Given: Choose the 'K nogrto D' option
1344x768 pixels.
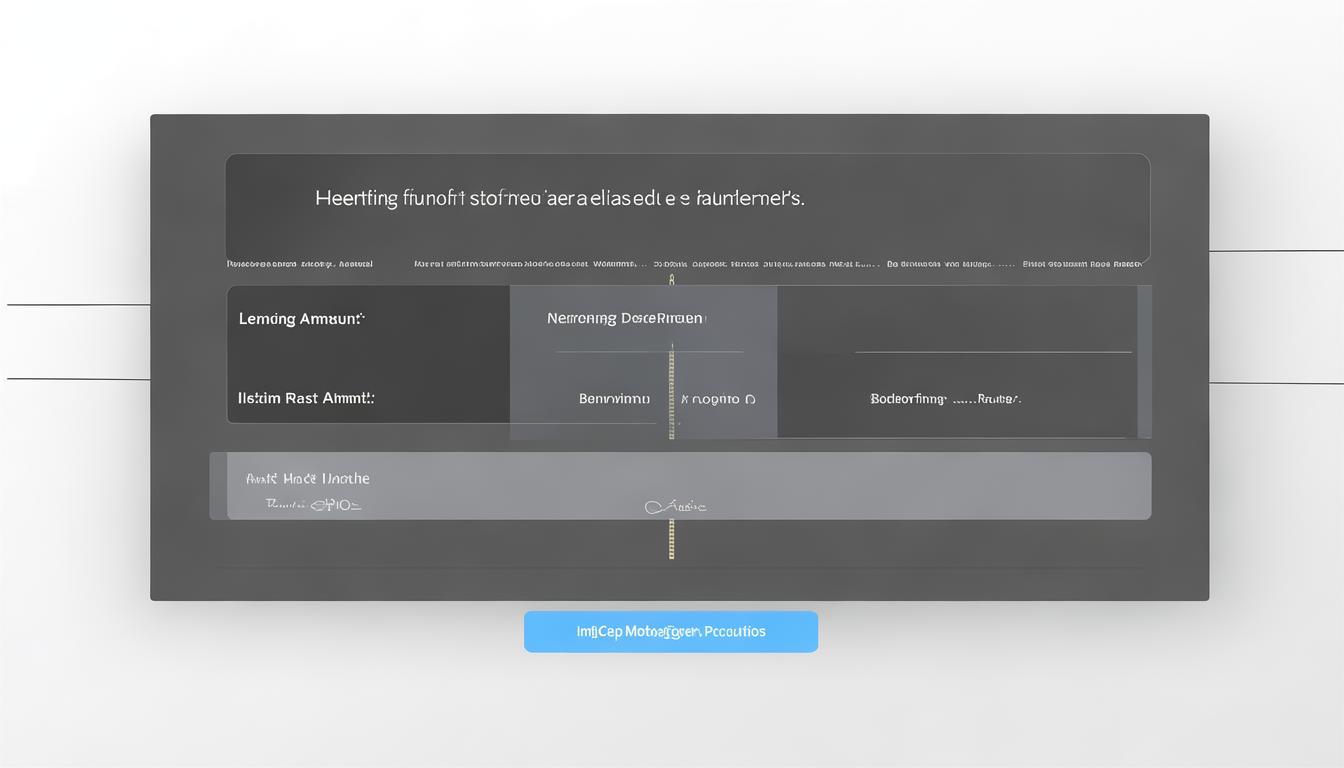Looking at the screenshot, I should coord(718,399).
